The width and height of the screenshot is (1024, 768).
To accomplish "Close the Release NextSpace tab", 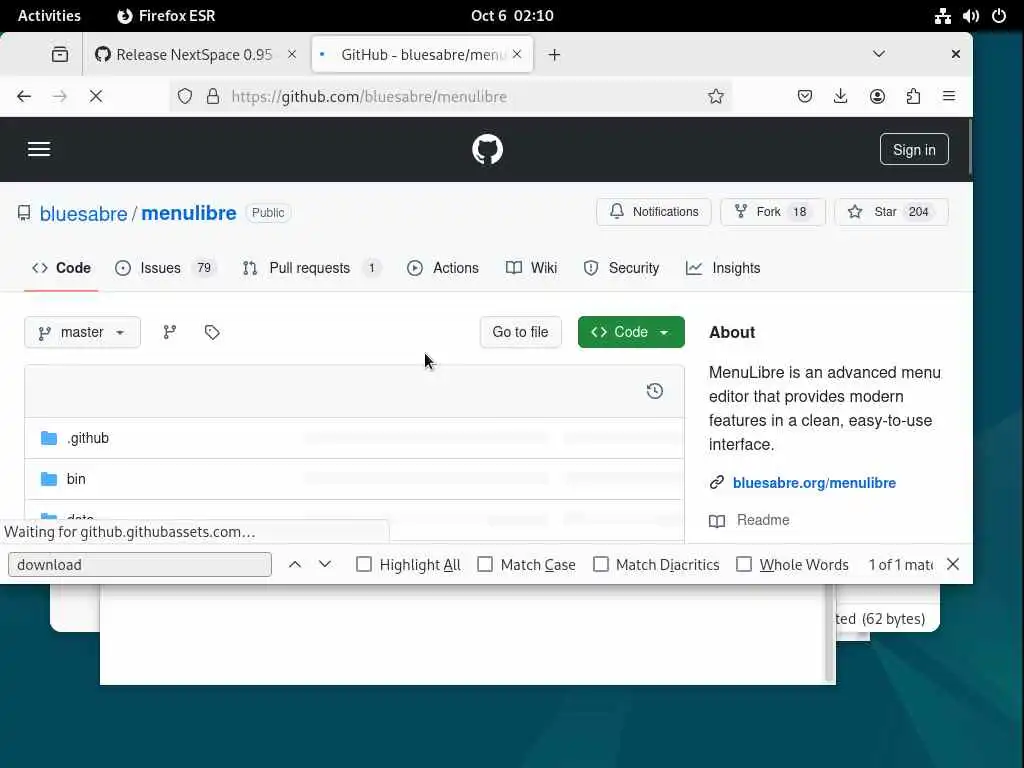I will (292, 55).
